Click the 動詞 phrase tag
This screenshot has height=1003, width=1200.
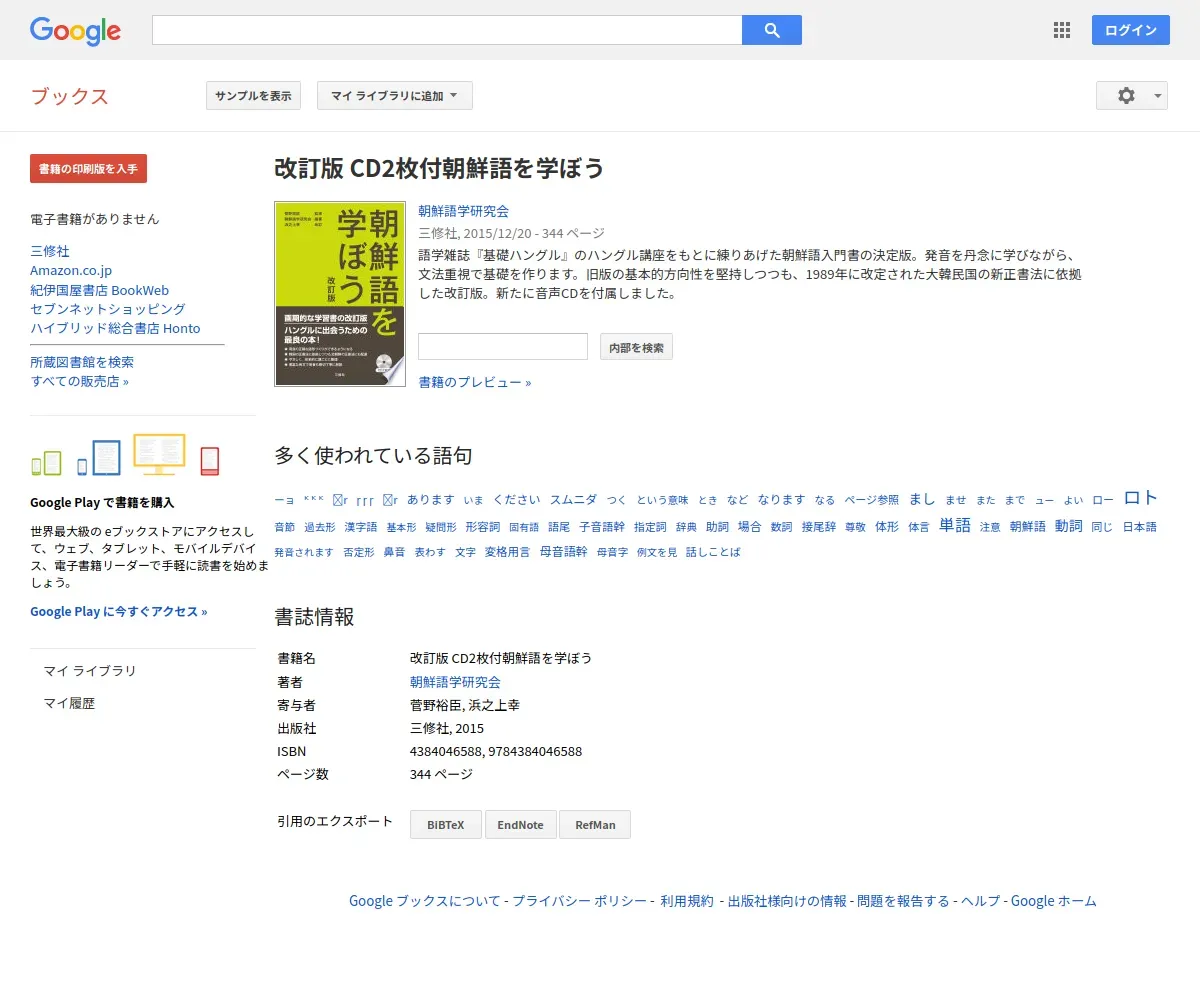coord(1068,526)
